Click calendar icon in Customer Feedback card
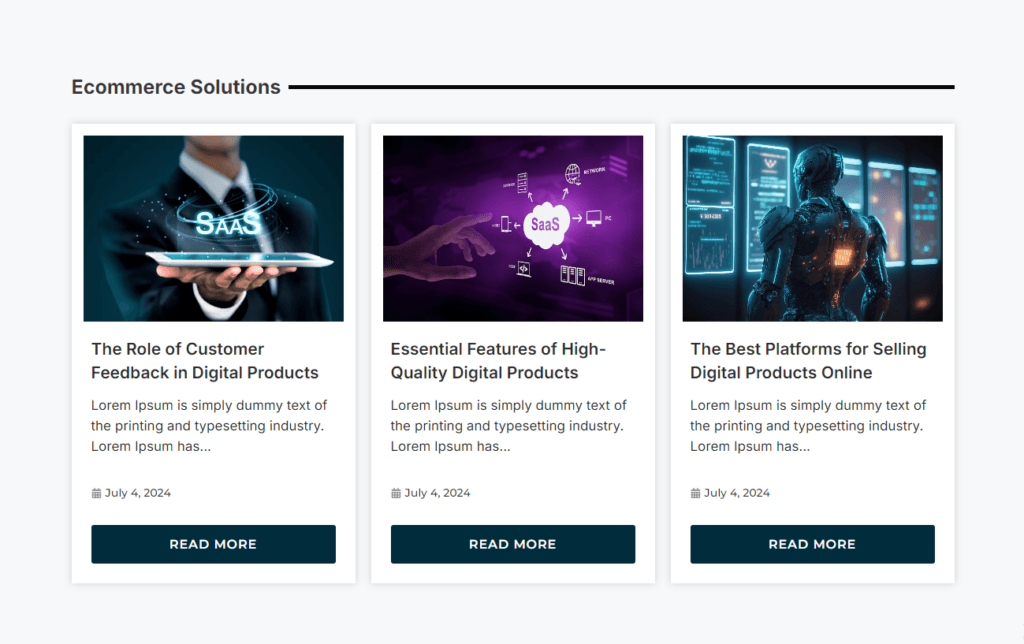This screenshot has height=644, width=1024. pyautogui.click(x=96, y=493)
